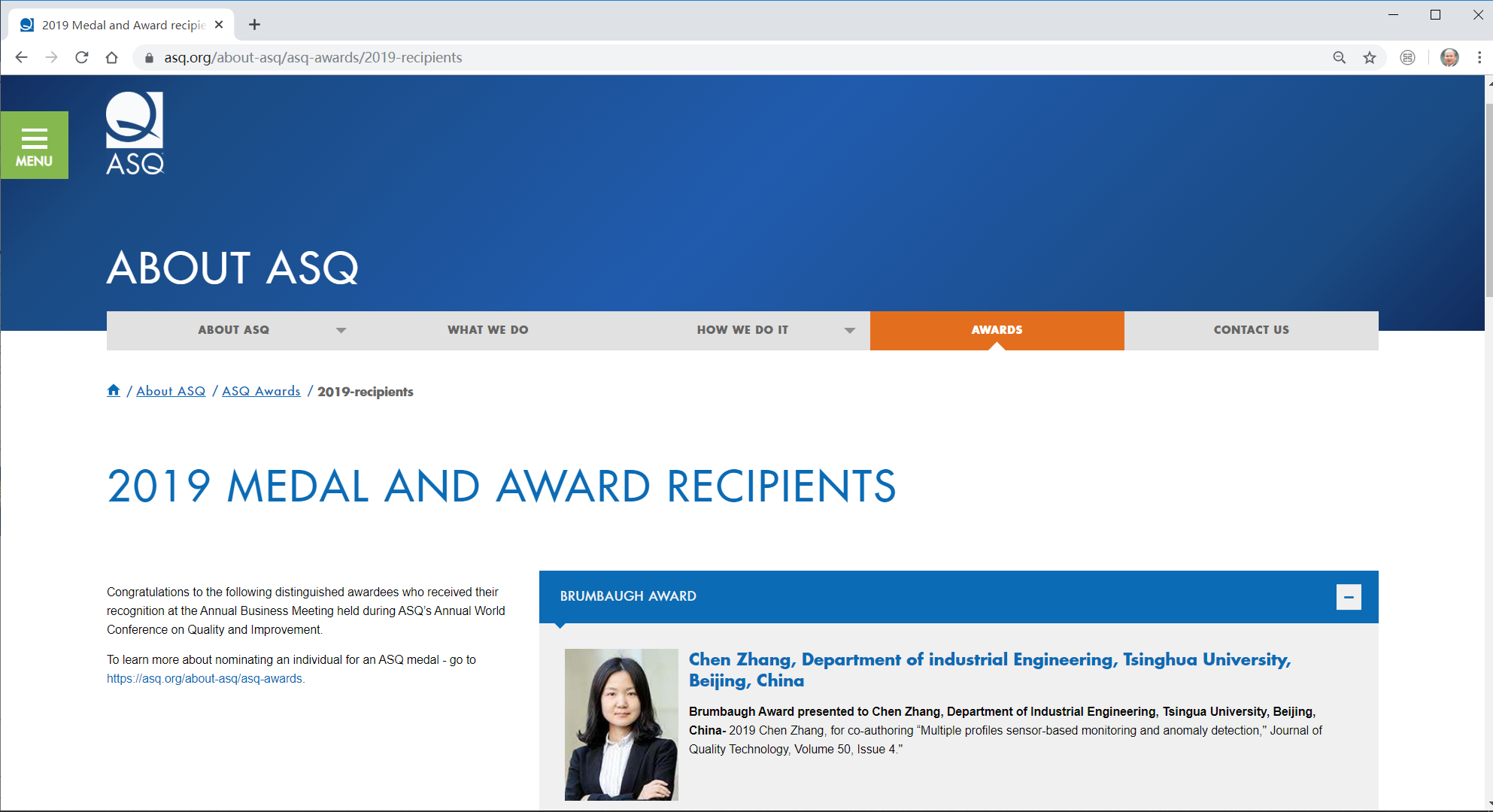1493x812 pixels.
Task: Reload the page with refresh icon
Action: (81, 57)
